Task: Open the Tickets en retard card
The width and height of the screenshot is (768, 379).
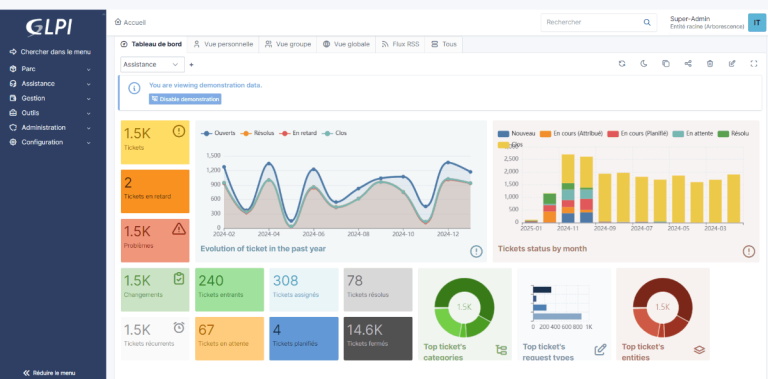Action: [x=155, y=191]
